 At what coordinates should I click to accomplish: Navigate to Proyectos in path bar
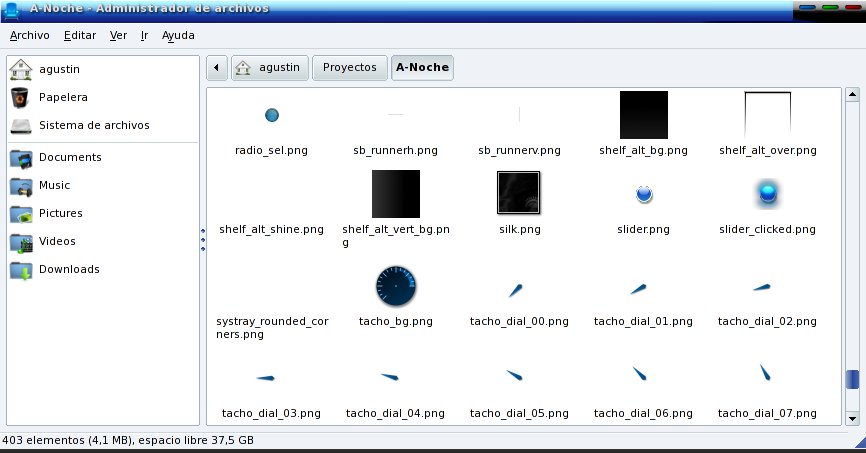[350, 68]
